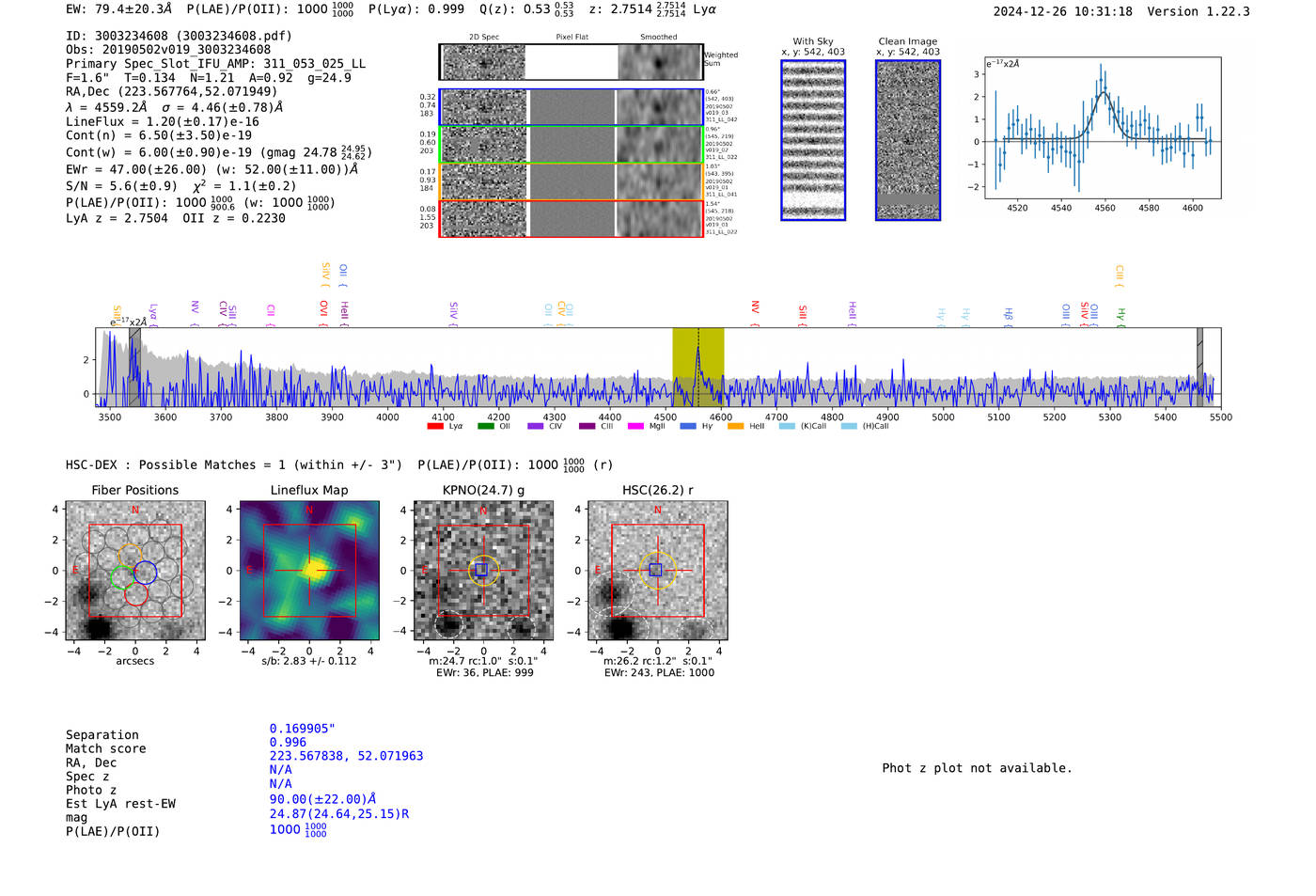Viewport: 1316px width, 896px height.
Task: Click the yellow highlighted band in the spectrum
Action: pyautogui.click(x=697, y=368)
